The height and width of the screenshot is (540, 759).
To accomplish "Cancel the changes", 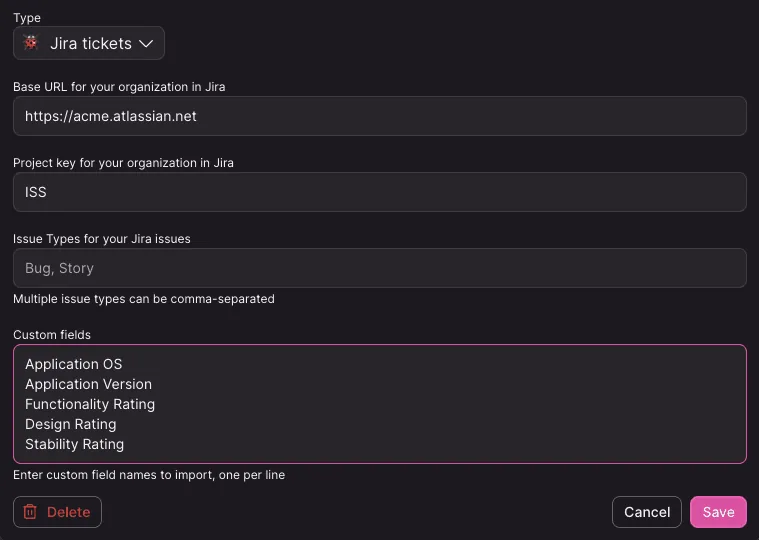I will (647, 512).
